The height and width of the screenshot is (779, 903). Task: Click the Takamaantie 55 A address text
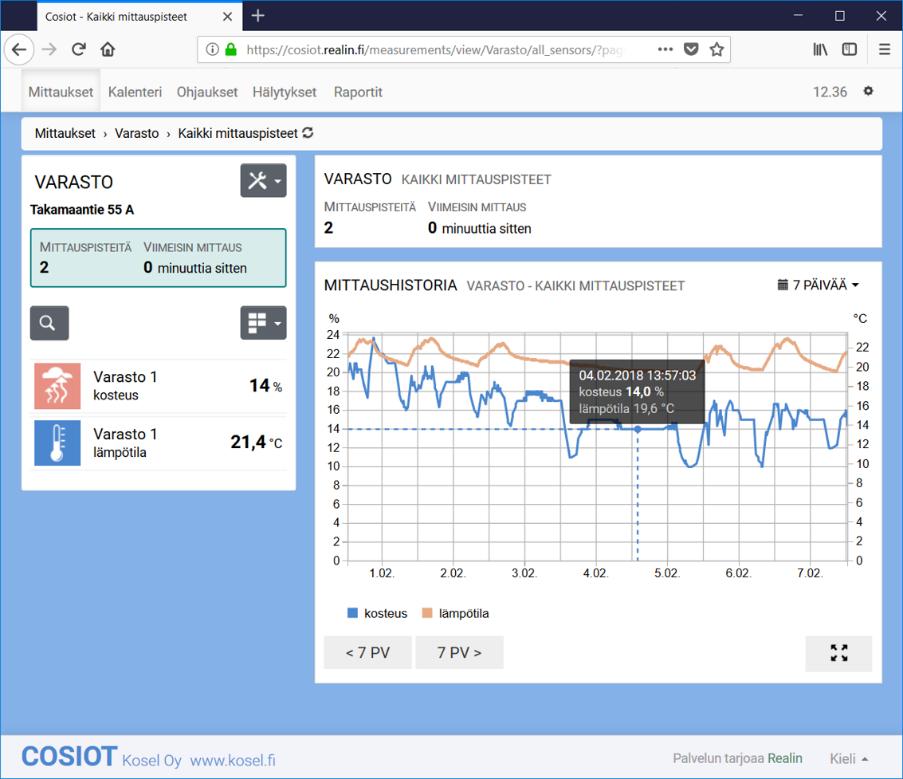[82, 210]
